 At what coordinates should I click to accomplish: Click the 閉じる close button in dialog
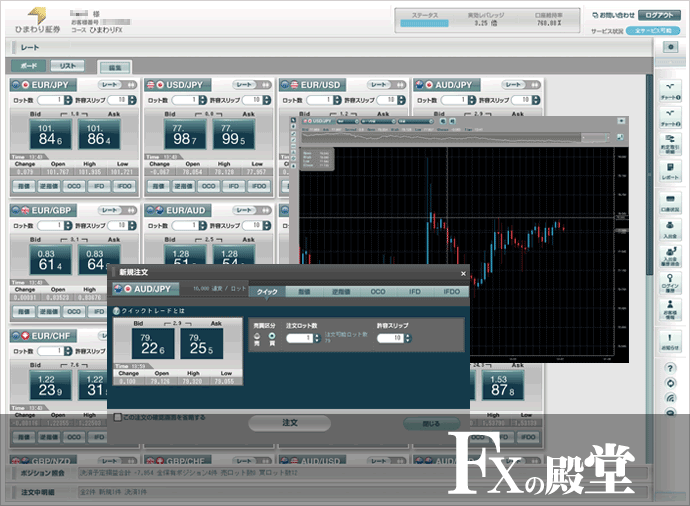[431, 424]
